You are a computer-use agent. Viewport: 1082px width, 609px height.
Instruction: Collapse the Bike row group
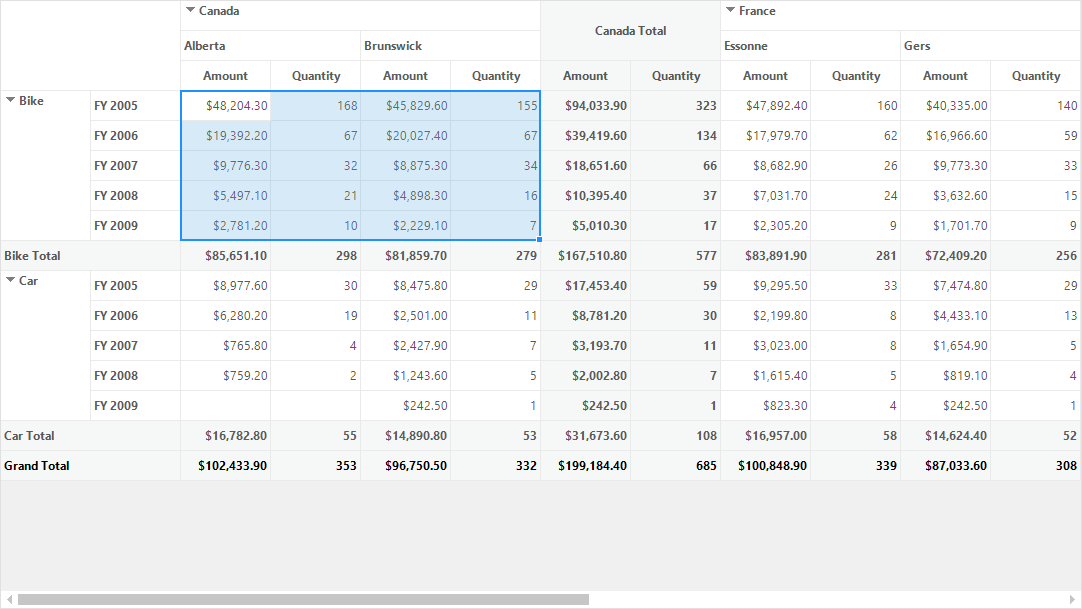[x=10, y=100]
